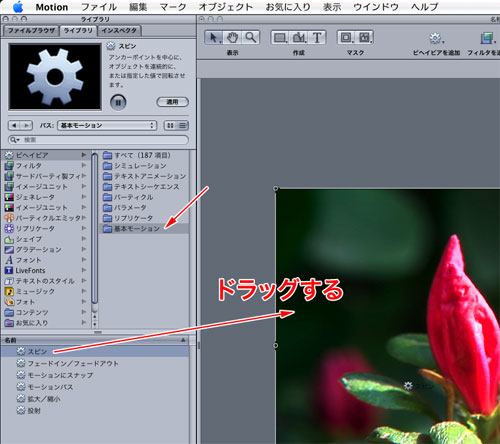Go forward in library path
This screenshot has width=500, height=444.
(26, 125)
